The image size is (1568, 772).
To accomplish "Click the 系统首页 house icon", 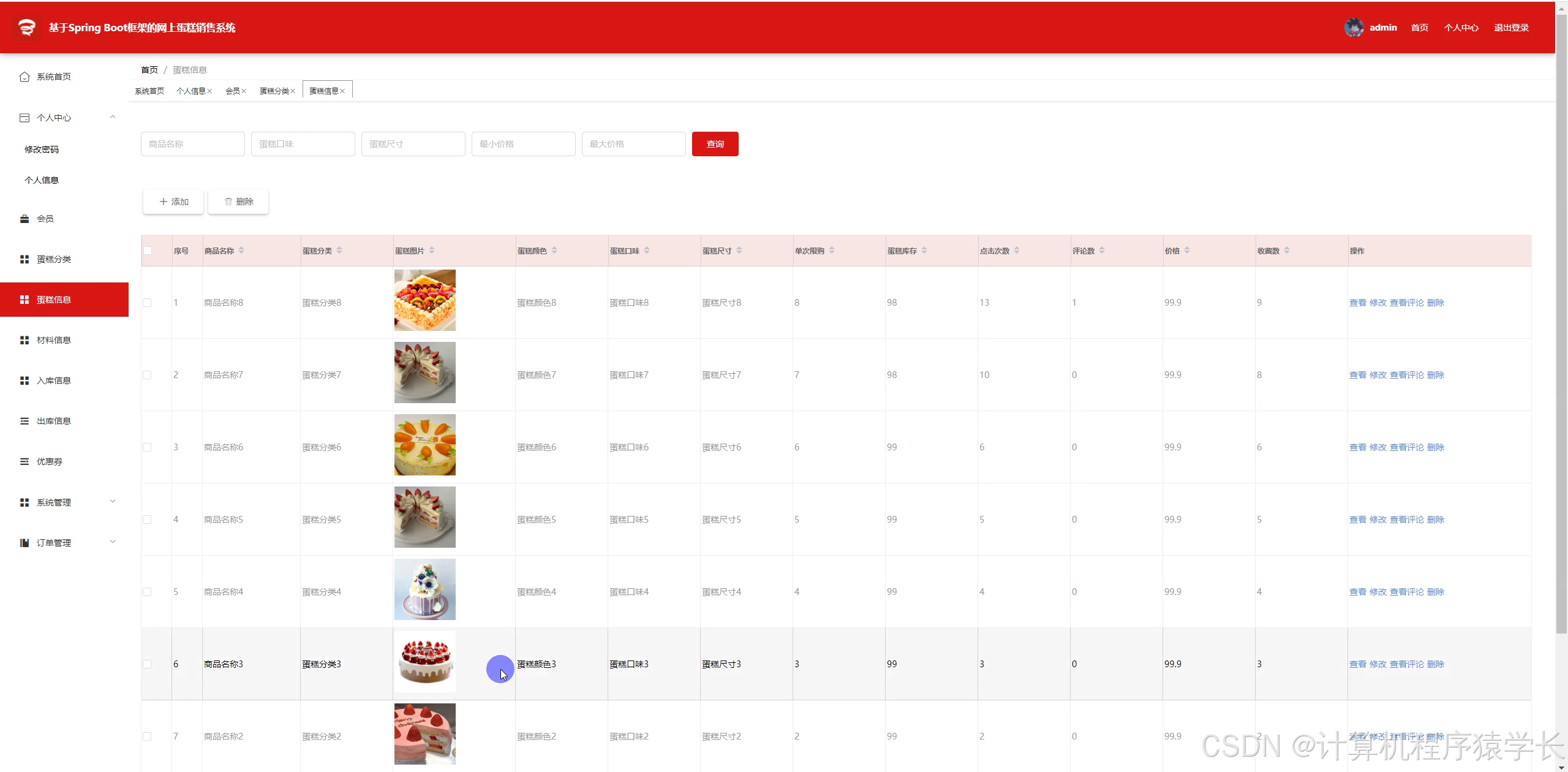I will pyautogui.click(x=24, y=77).
